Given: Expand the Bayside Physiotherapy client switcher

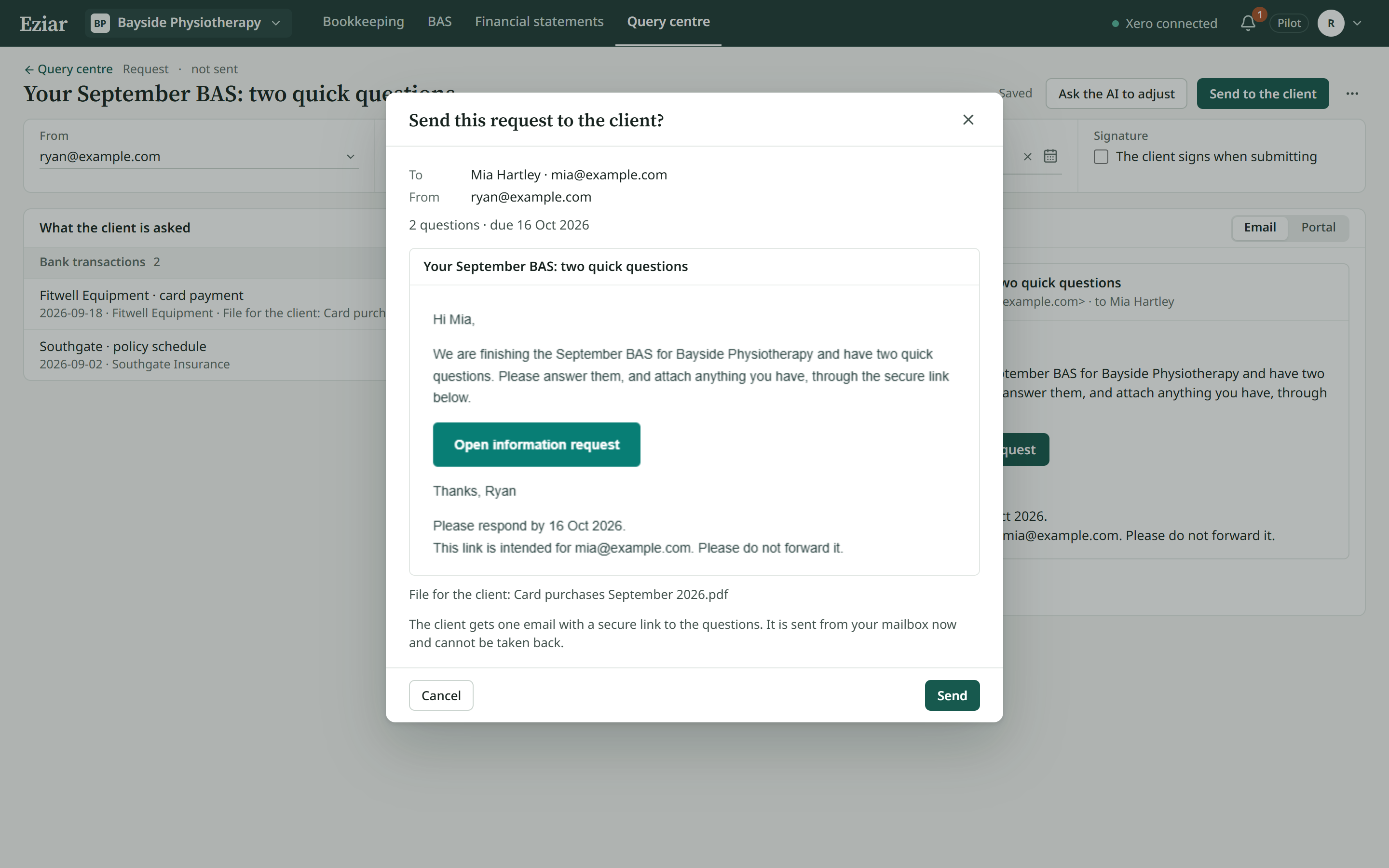Looking at the screenshot, I should tap(188, 23).
